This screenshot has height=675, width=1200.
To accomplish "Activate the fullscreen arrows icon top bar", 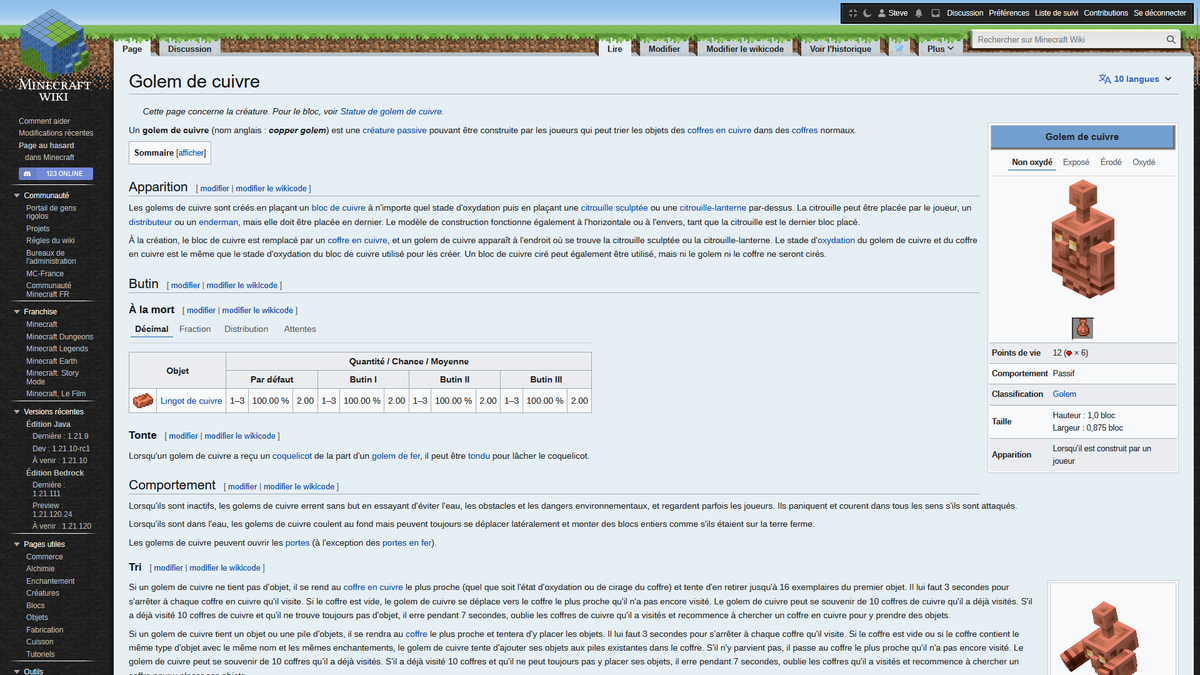I will click(853, 12).
